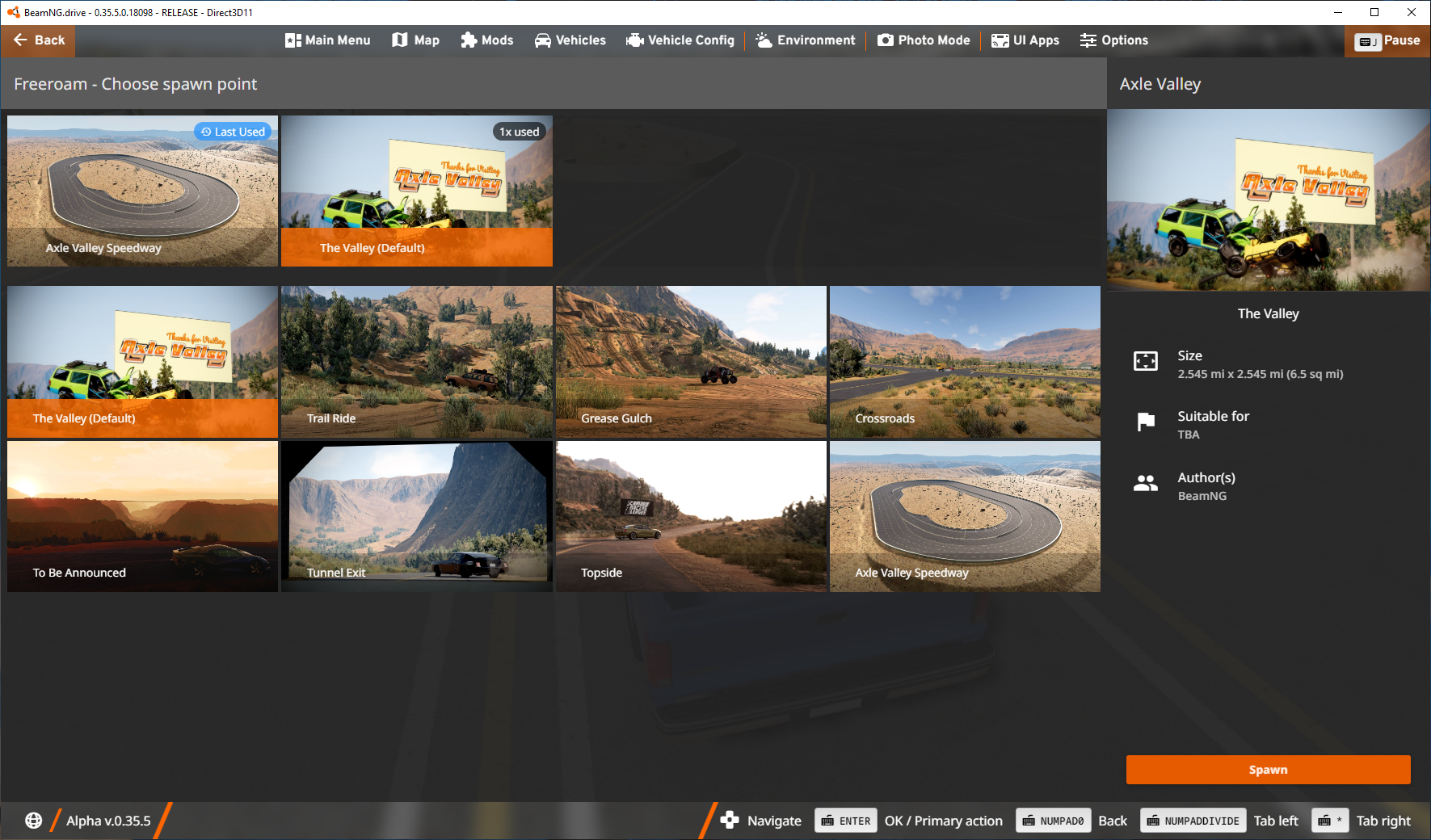This screenshot has width=1431, height=840.
Task: Click the Author(s) people icon
Action: click(x=1145, y=483)
